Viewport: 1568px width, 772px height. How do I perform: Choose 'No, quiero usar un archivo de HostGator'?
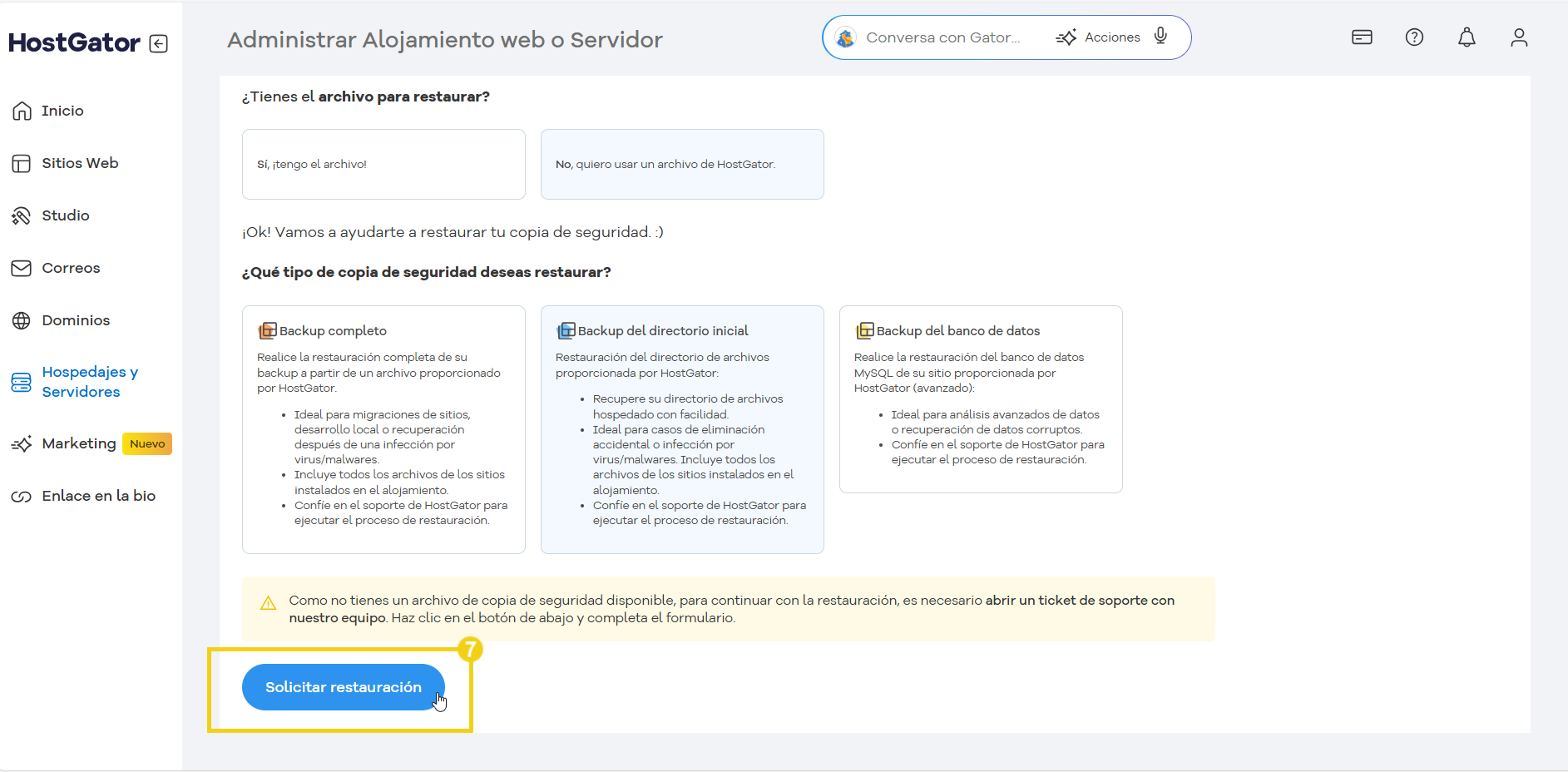pyautogui.click(x=681, y=164)
